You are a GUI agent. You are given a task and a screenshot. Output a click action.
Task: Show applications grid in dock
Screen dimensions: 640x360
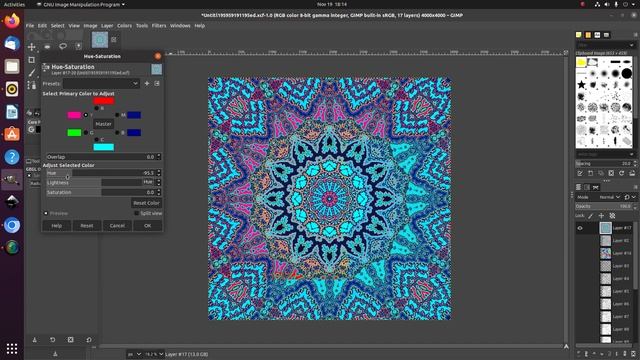12,348
